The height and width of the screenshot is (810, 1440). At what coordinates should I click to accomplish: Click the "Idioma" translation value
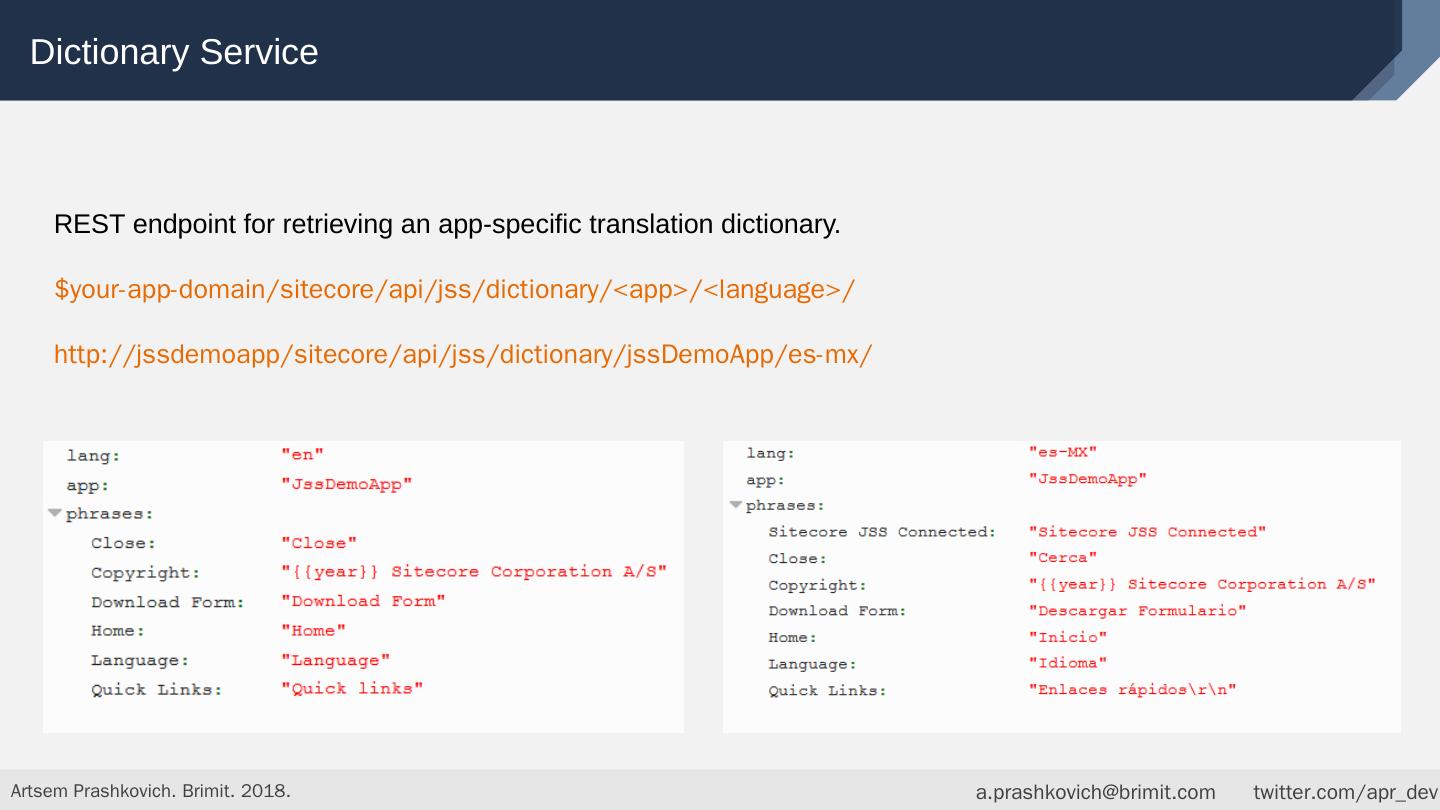click(x=1067, y=663)
